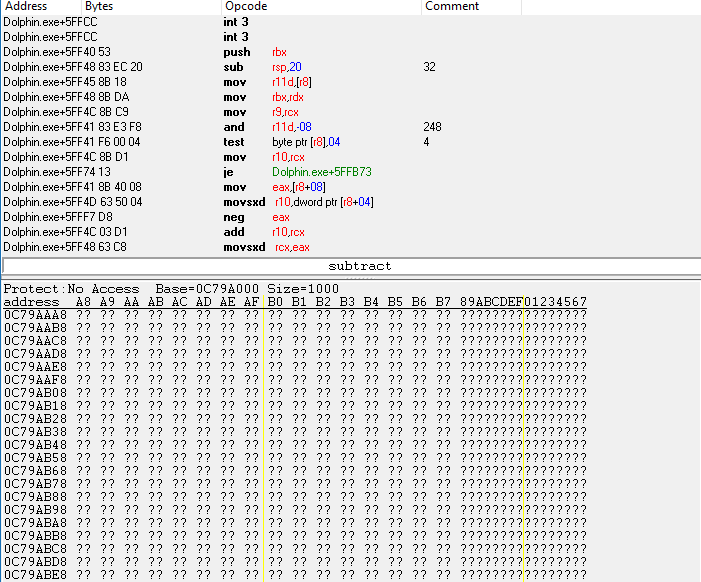
Task: Click the Opcode column header
Action: 245,7
